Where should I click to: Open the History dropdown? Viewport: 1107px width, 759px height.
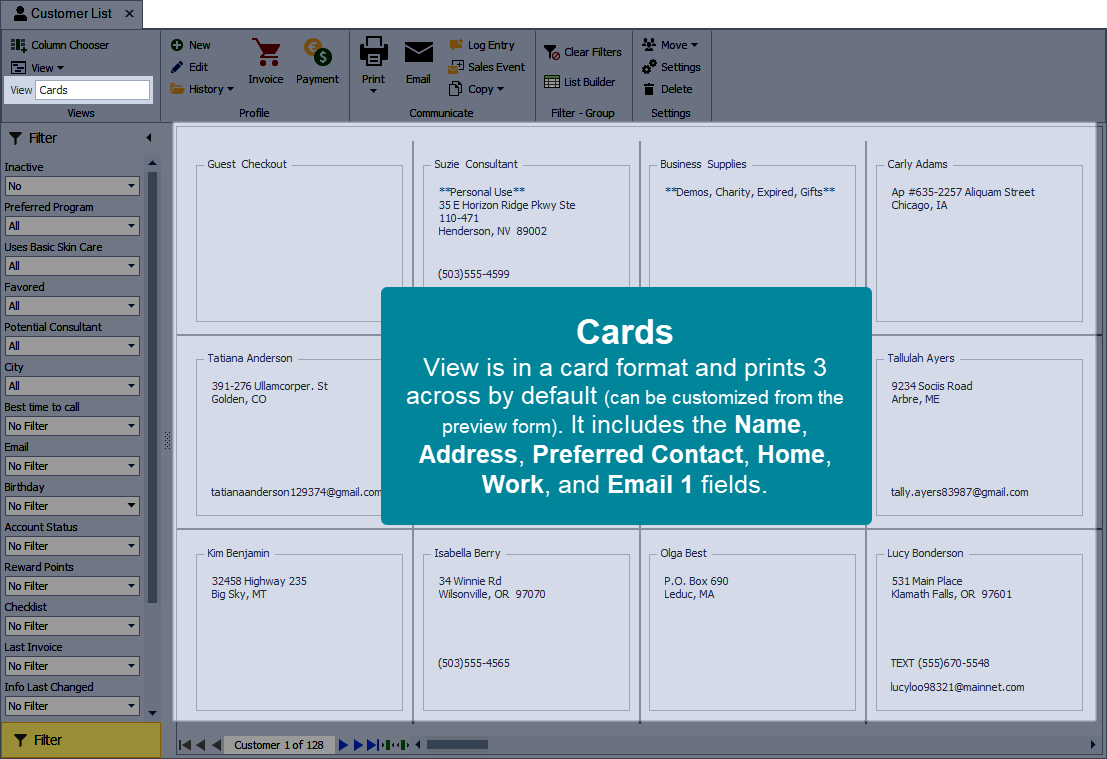coord(202,89)
